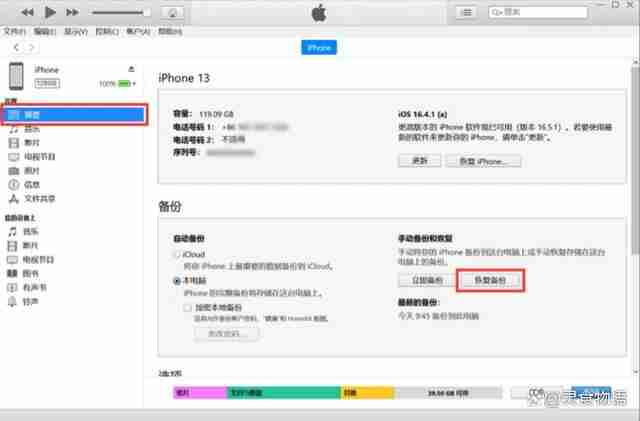Click the pink photos storage segment
The height and width of the screenshot is (421, 640).
click(x=200, y=393)
